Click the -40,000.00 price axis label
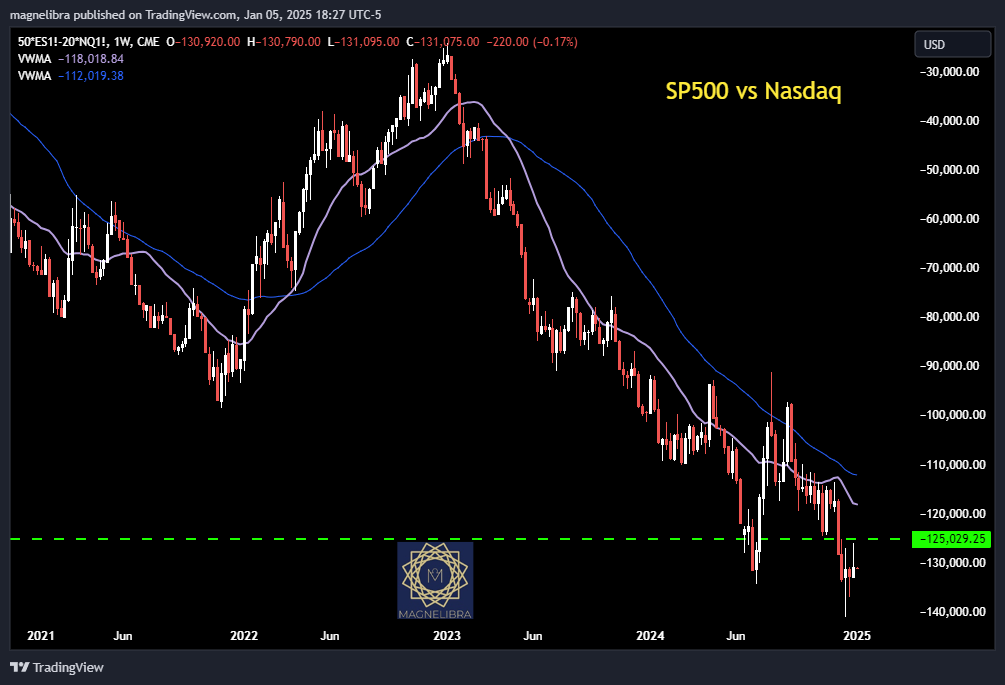Image resolution: width=1005 pixels, height=685 pixels. pos(950,120)
